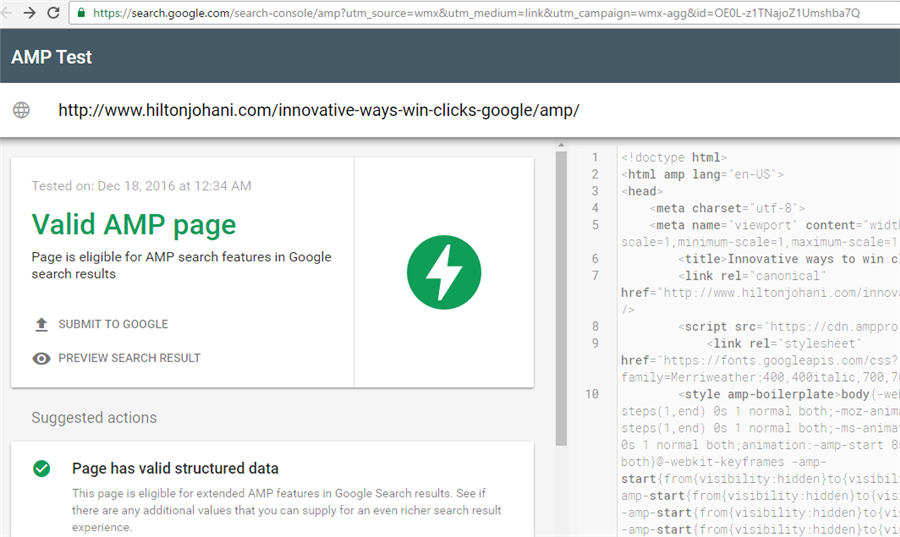Screen dimensions: 900x537
Task: Open 'Page has valid structured data' item
Action: pos(175,468)
